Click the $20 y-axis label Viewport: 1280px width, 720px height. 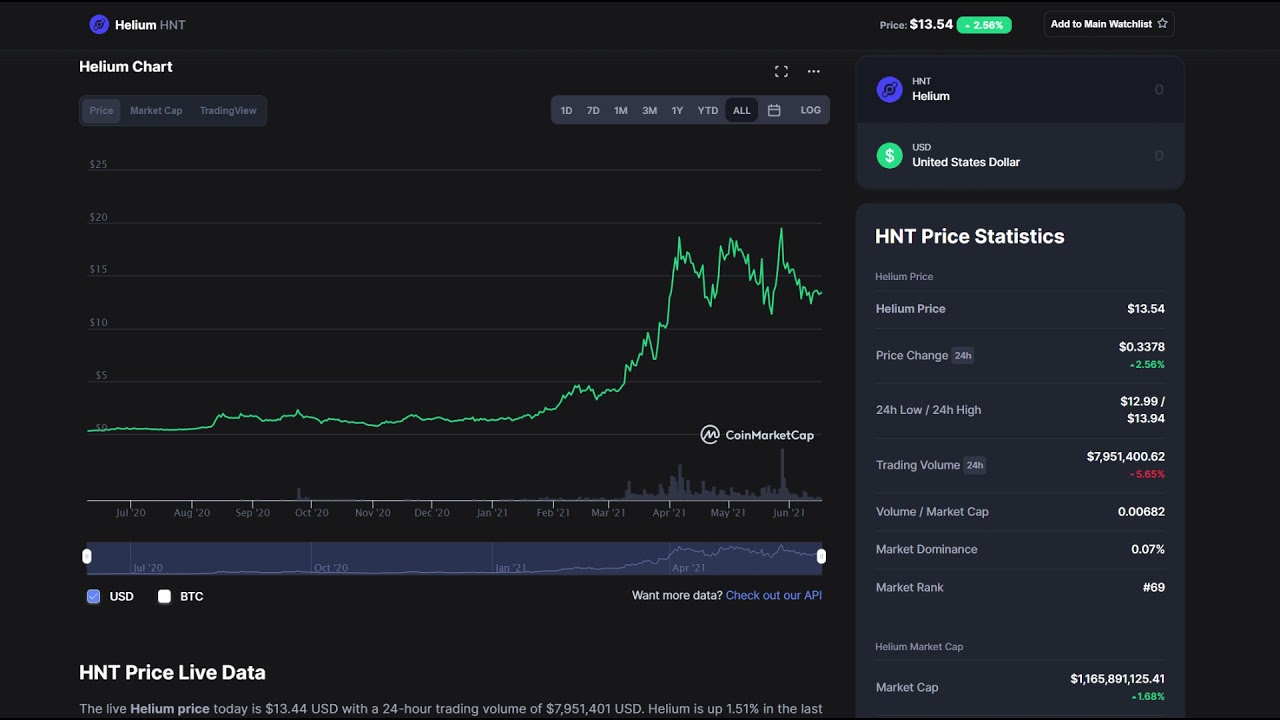coord(98,217)
